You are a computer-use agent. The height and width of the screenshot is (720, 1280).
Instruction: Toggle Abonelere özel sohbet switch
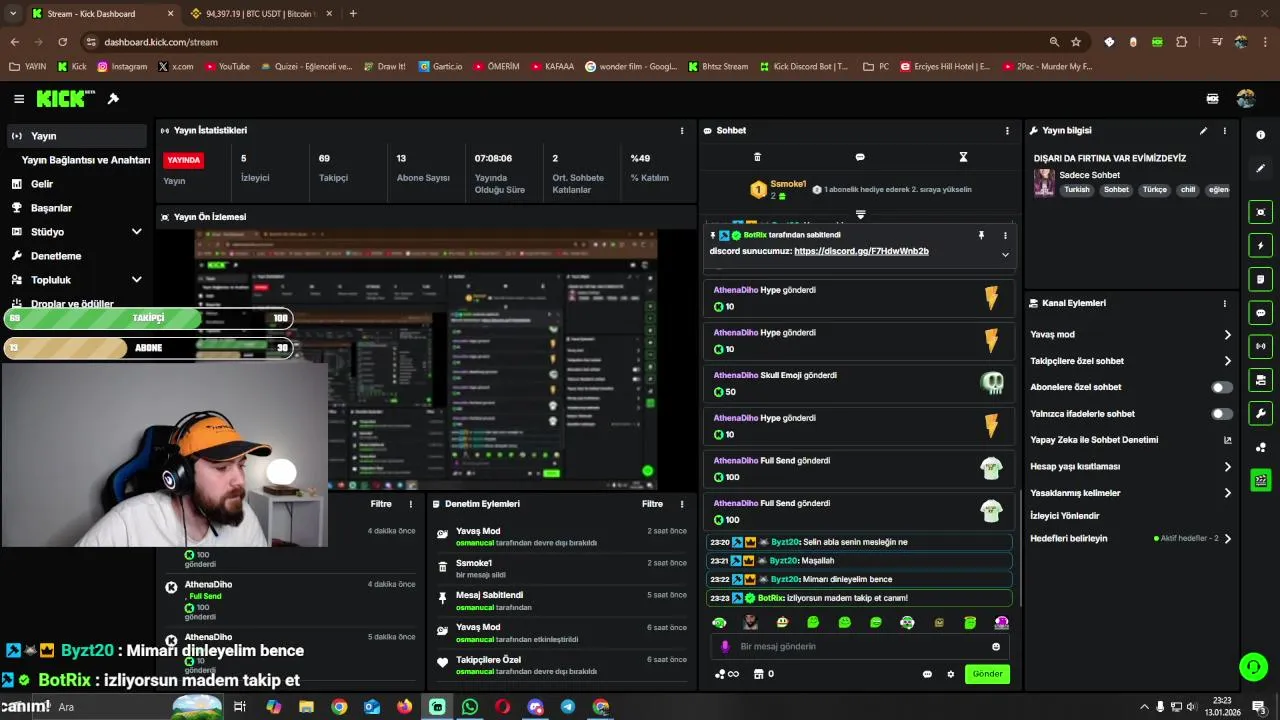(1222, 387)
